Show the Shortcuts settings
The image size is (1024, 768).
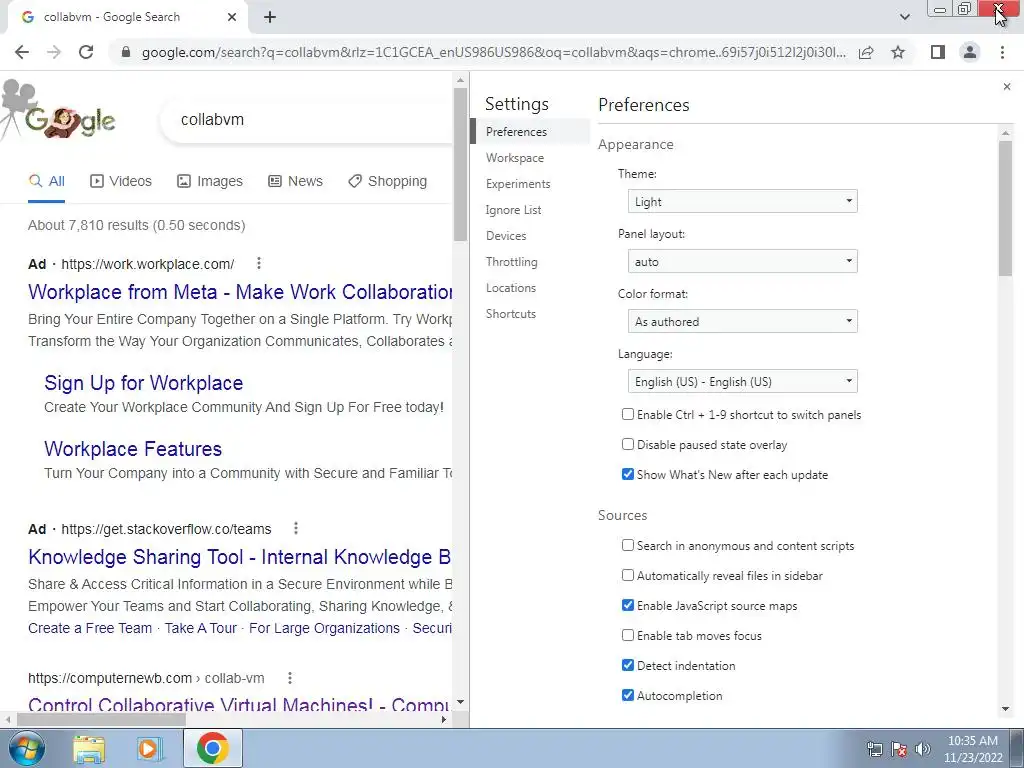click(x=511, y=314)
